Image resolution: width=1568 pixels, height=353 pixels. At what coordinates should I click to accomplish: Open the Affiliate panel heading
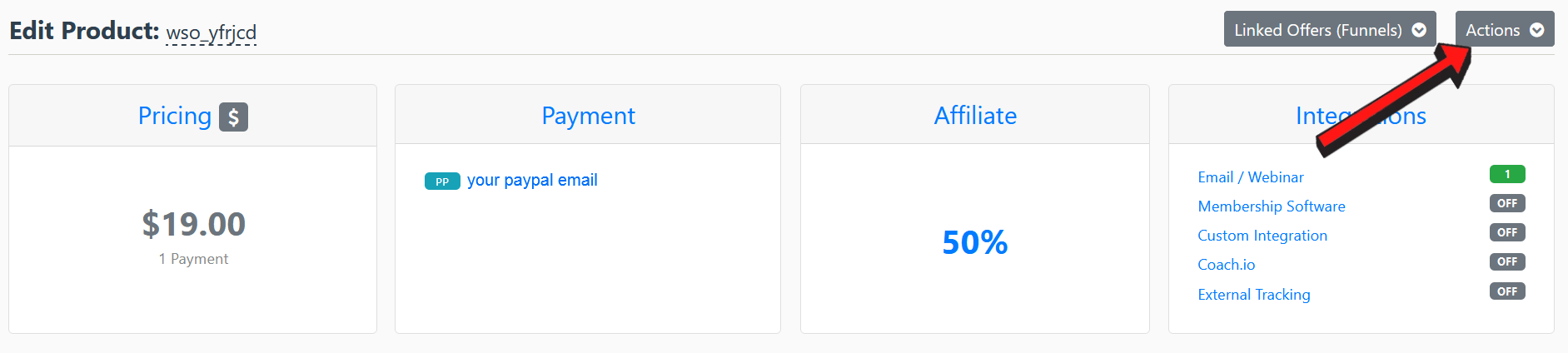coord(975,116)
